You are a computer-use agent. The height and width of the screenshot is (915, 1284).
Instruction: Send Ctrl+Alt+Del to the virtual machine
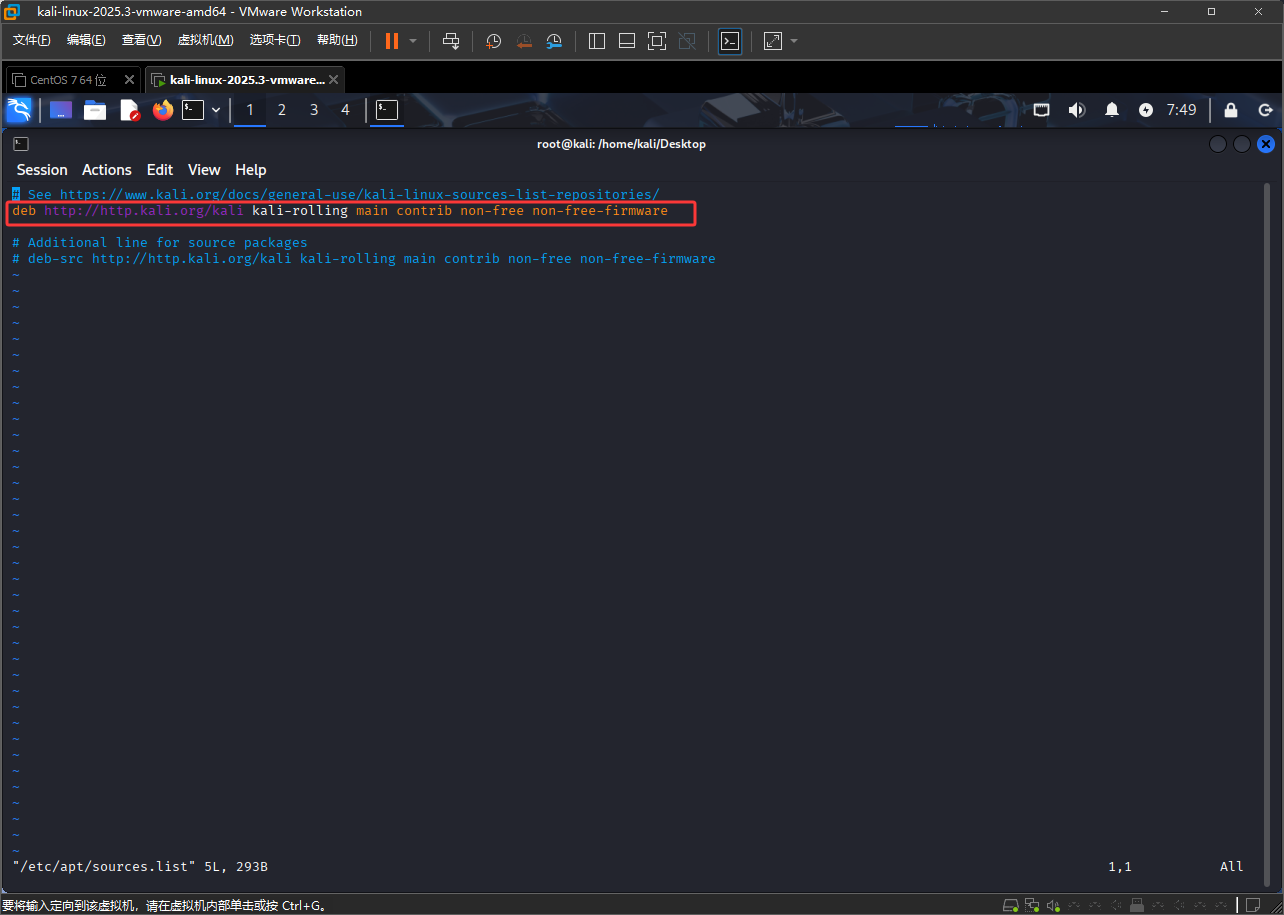(451, 41)
